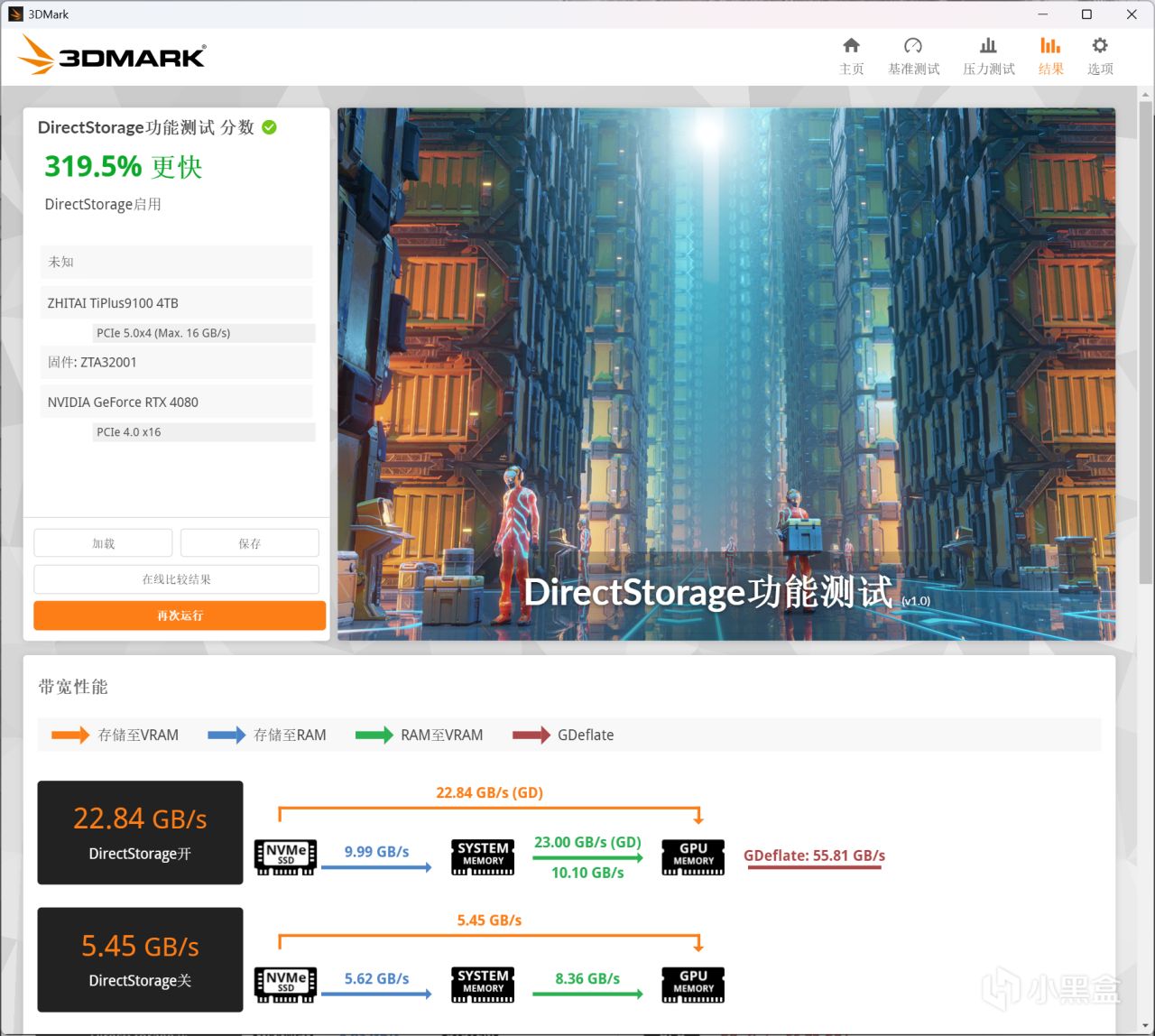Click the 保存 save button
This screenshot has height=1036, width=1155.
pos(250,543)
